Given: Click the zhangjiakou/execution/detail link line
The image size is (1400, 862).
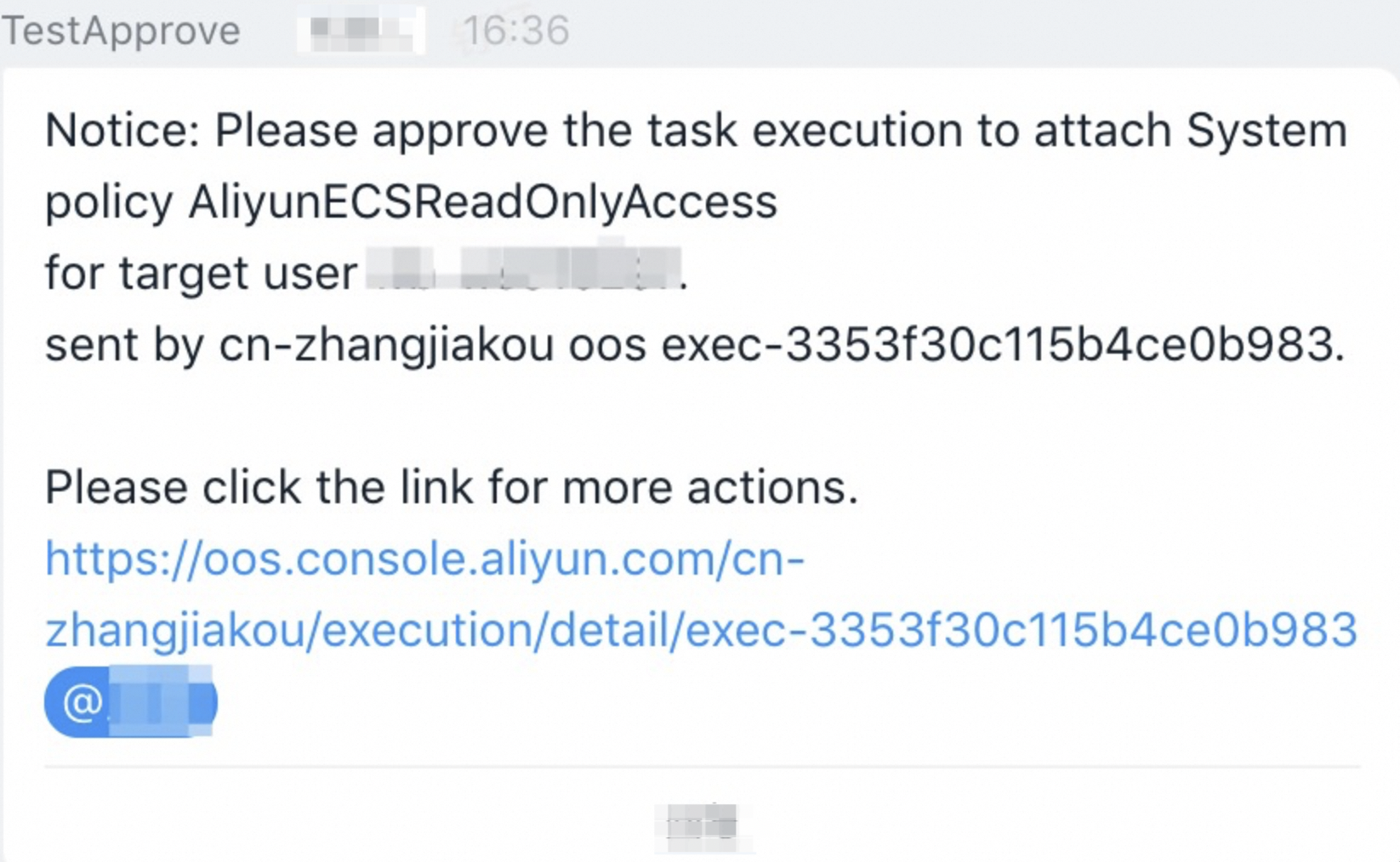Looking at the screenshot, I should pos(701,630).
